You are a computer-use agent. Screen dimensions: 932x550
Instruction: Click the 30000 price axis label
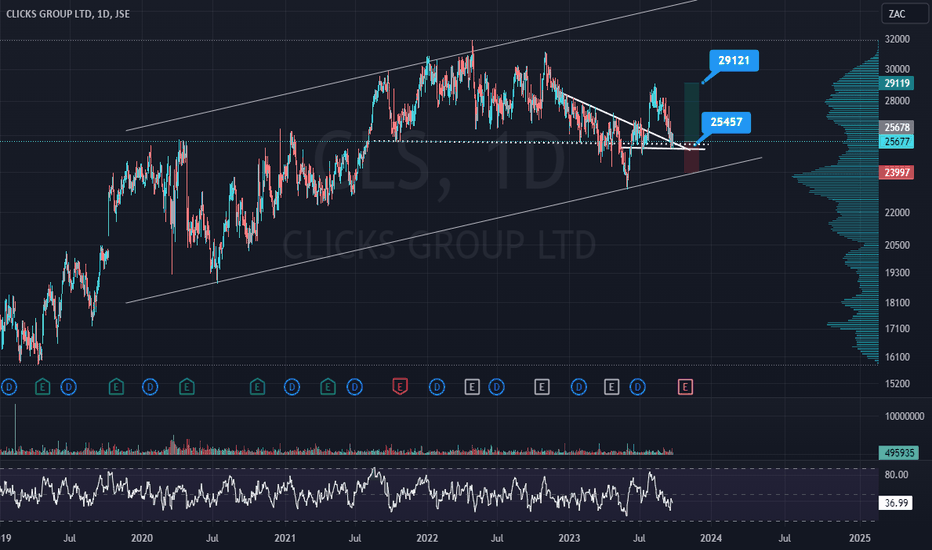[x=897, y=70]
